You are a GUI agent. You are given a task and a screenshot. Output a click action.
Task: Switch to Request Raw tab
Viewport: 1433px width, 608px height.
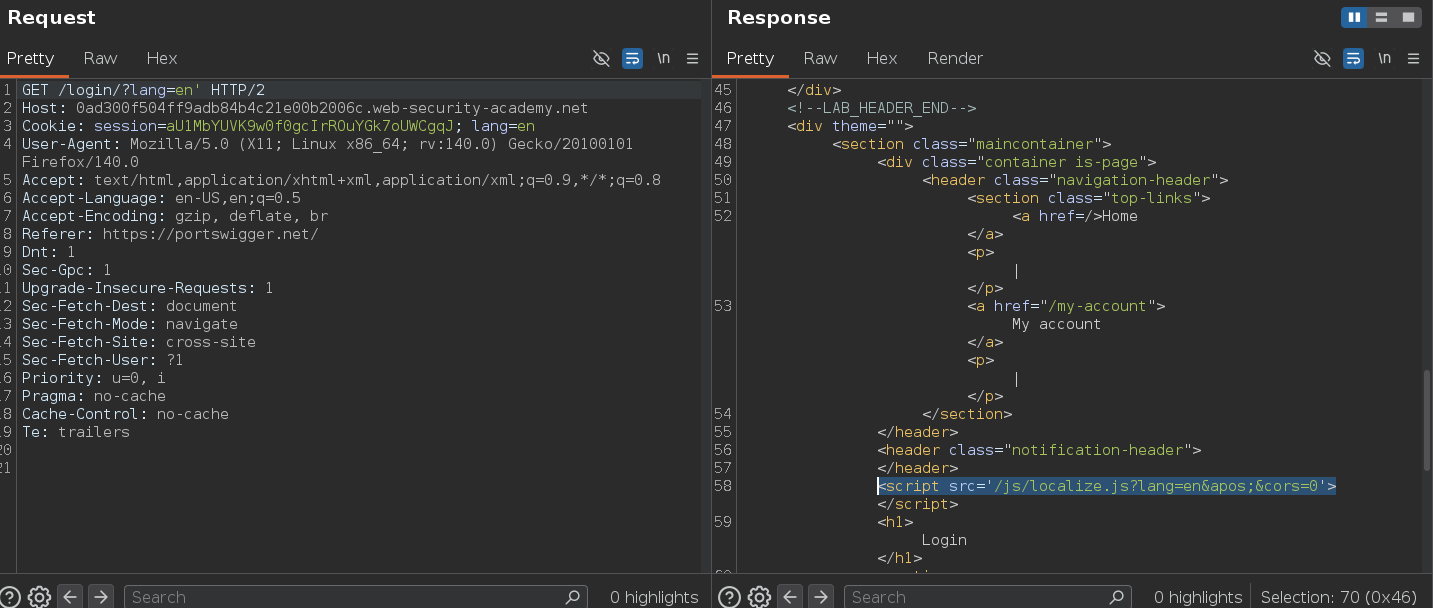(100, 58)
